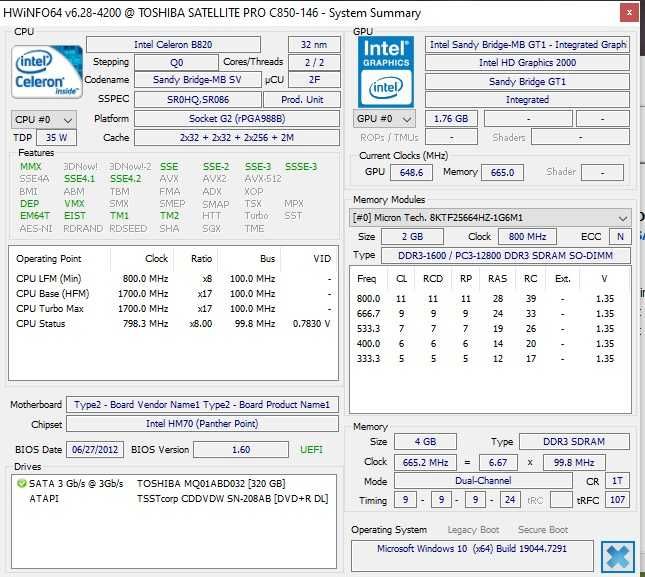Click the BIOS version 1.60 field

click(241, 450)
